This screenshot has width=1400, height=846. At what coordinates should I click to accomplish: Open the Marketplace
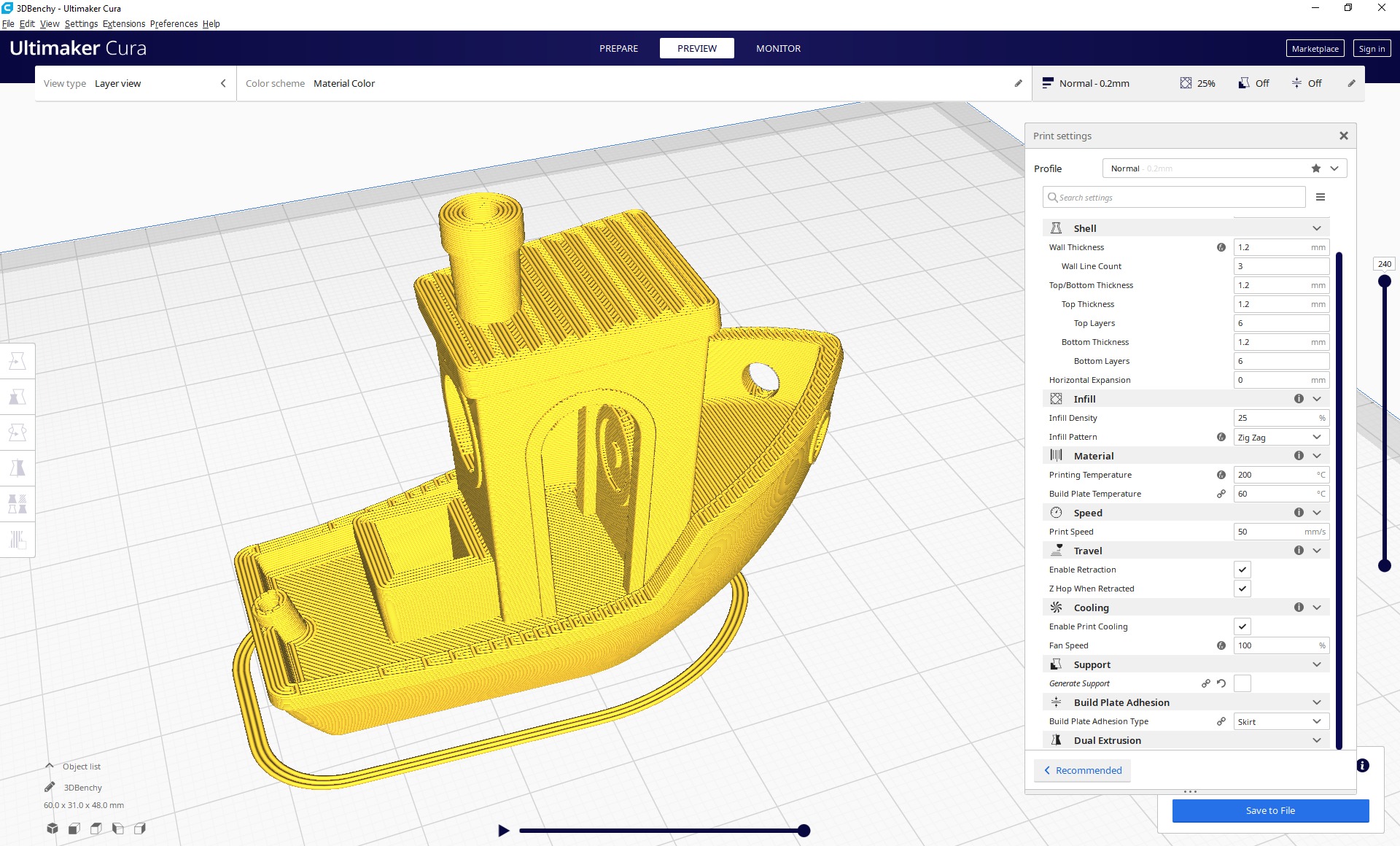click(x=1315, y=48)
